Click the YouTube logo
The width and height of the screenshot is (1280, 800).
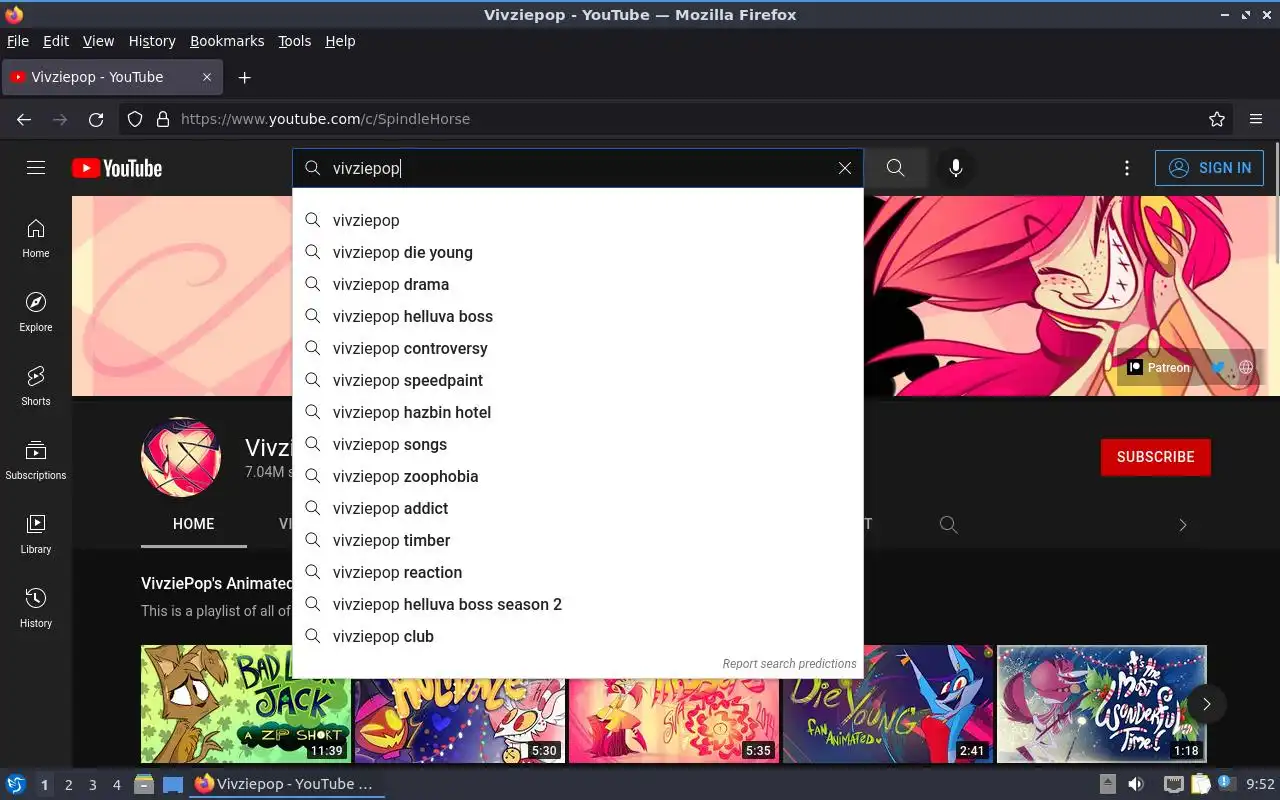(117, 168)
